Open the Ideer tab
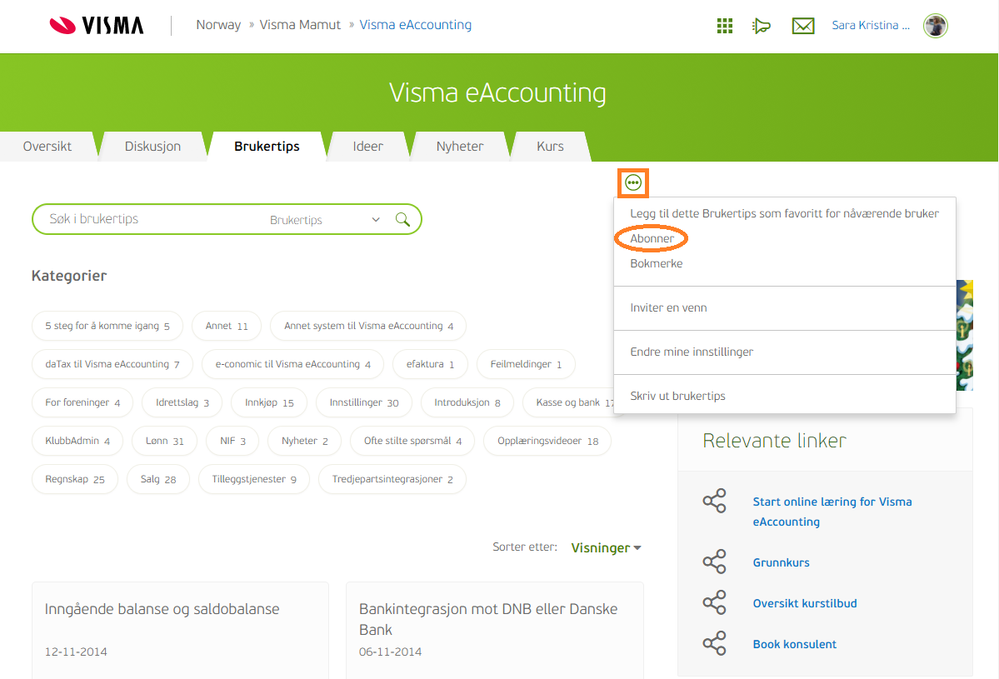Viewport: 999px width, 679px height. pyautogui.click(x=368, y=147)
